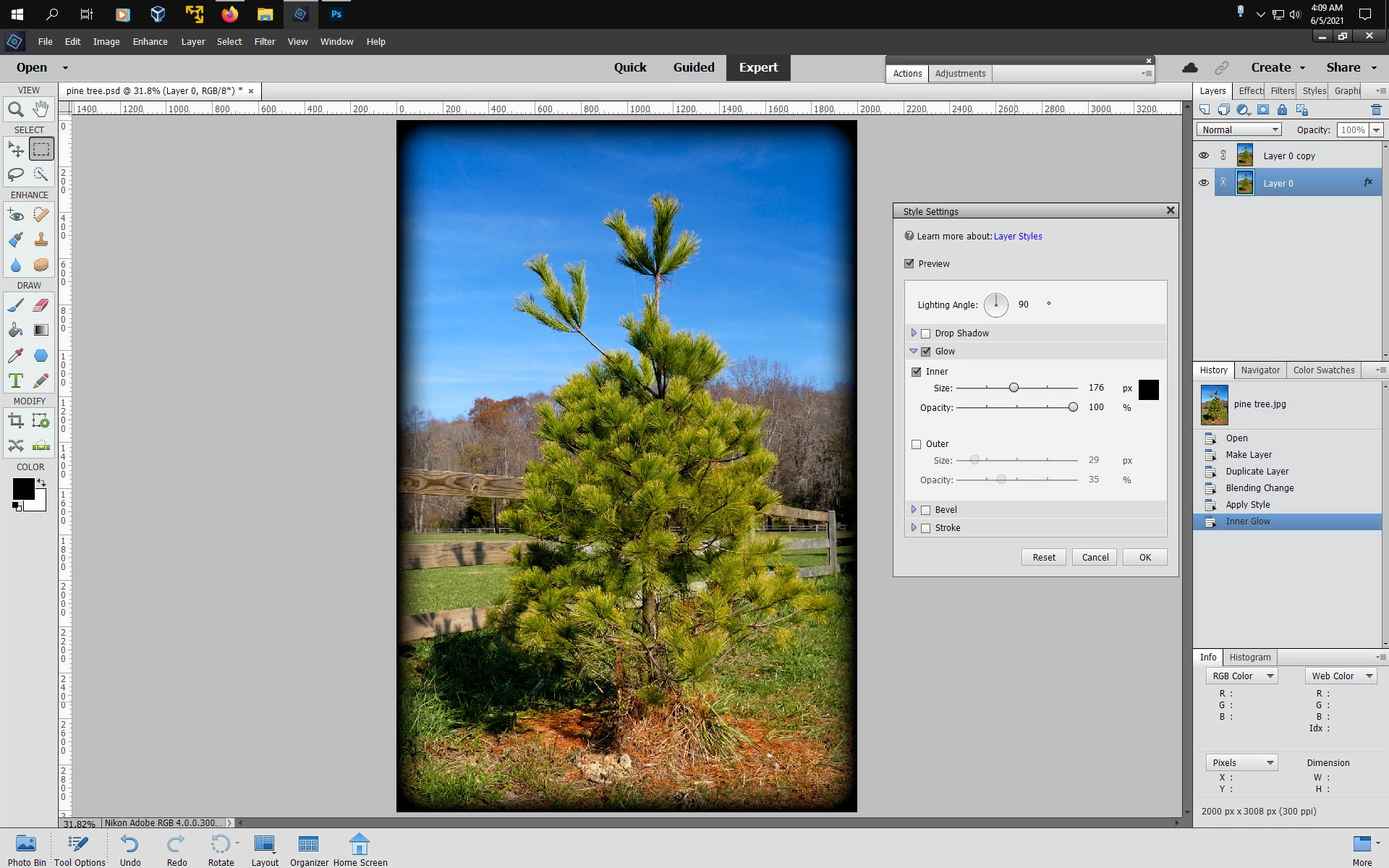Choose the Lasso tool
1389x868 pixels.
[15, 174]
